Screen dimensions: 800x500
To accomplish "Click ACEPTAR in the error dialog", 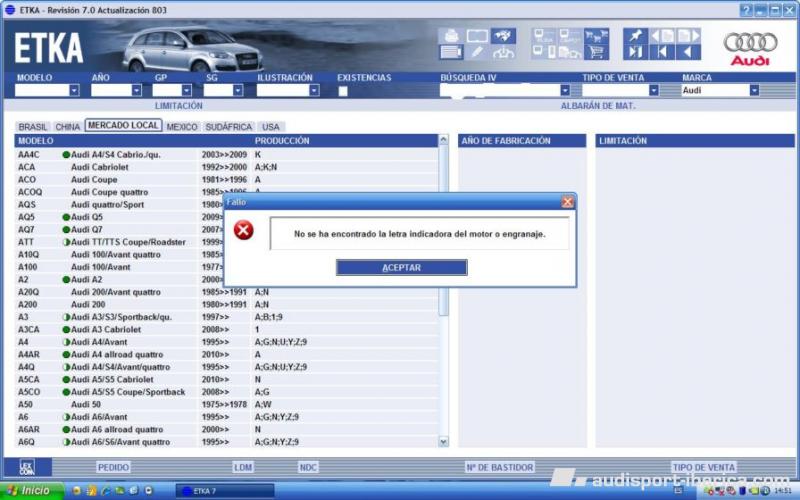I will click(x=402, y=267).
